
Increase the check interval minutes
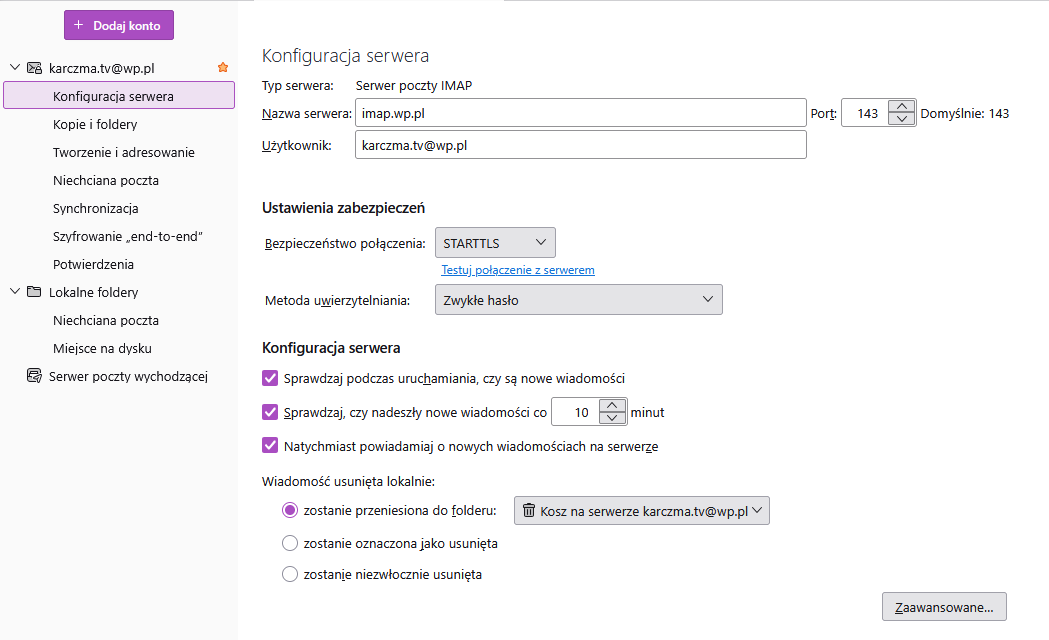tap(612, 405)
